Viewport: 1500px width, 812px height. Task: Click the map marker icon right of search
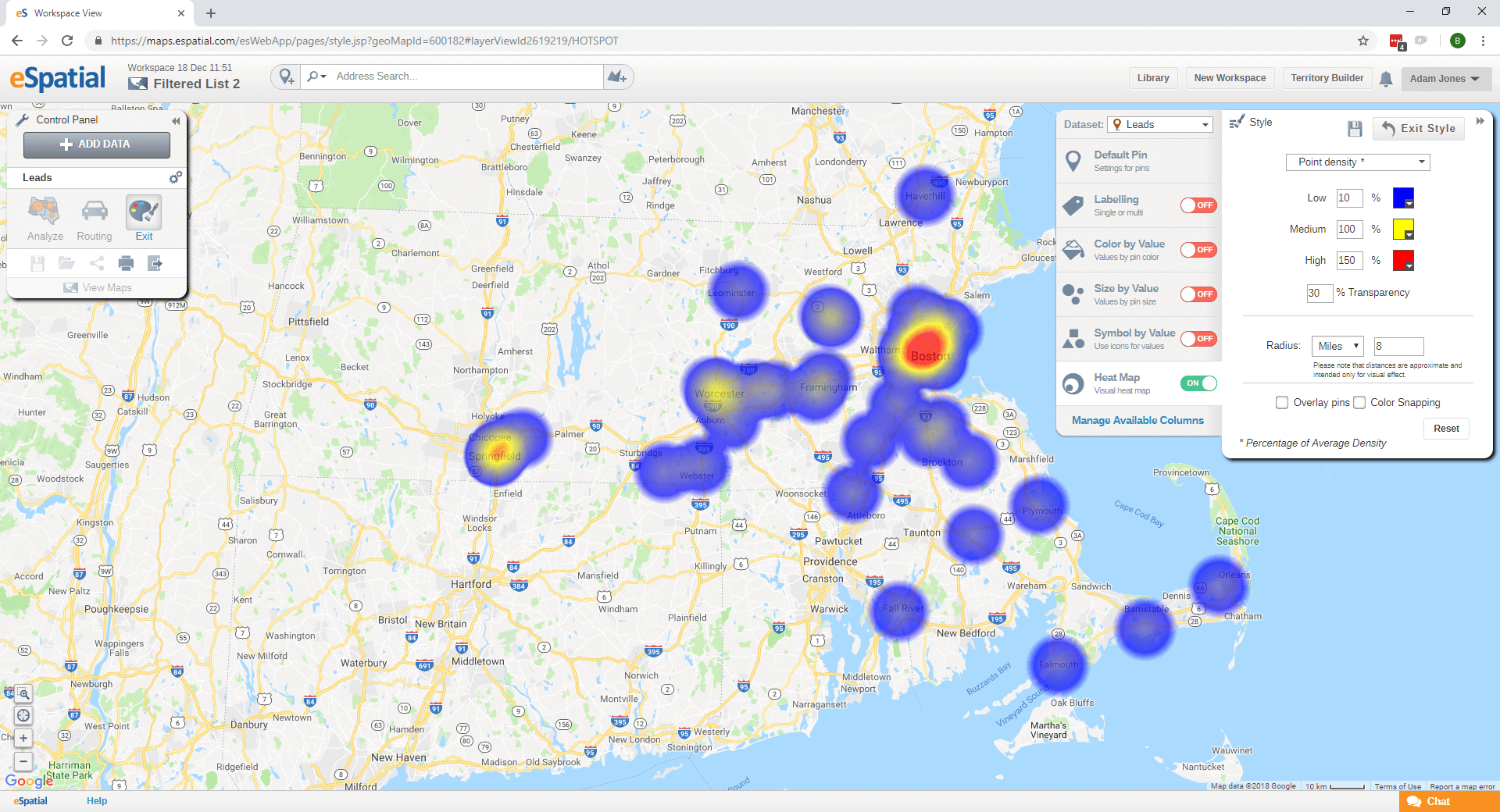617,77
